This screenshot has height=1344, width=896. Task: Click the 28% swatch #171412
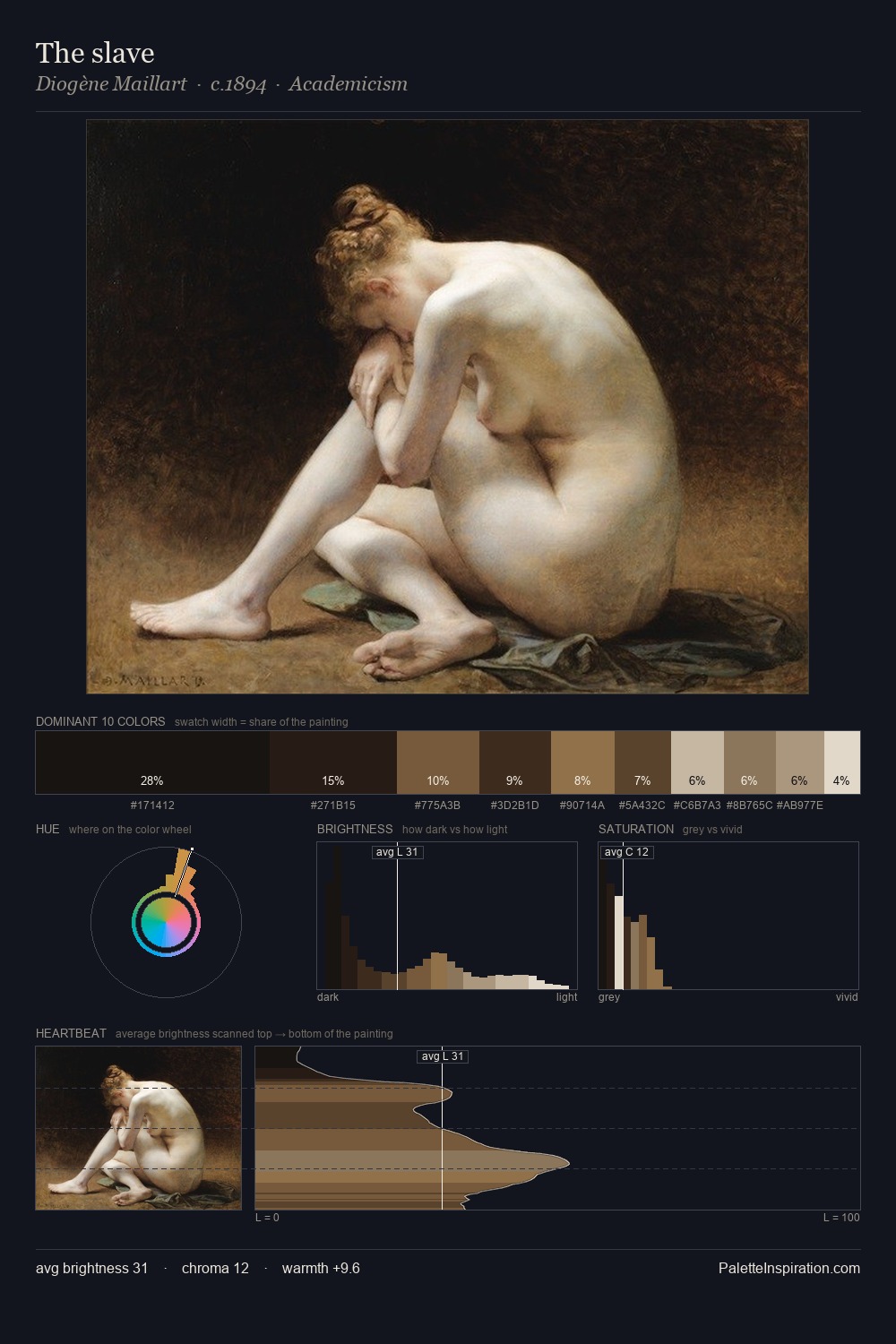tap(152, 762)
